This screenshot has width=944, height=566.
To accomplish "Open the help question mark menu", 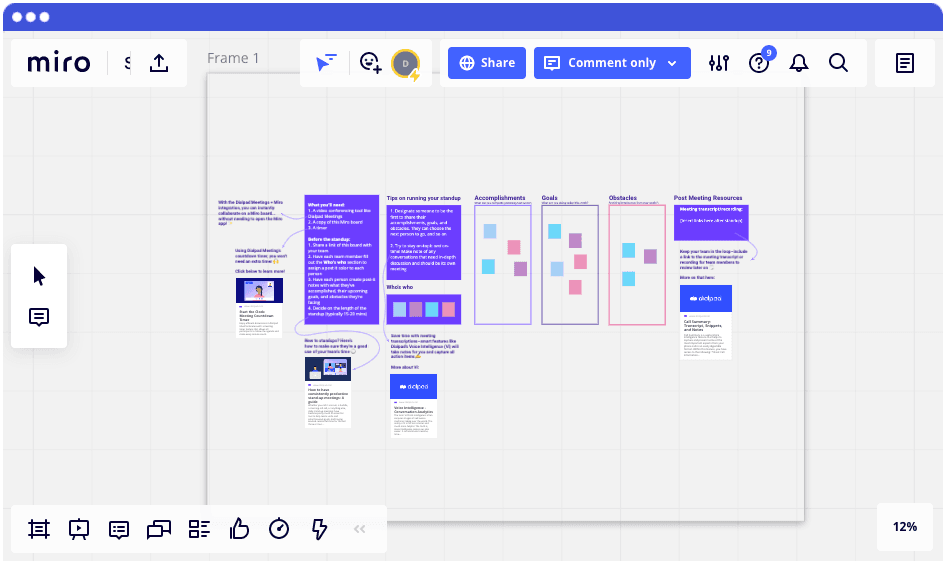I will pyautogui.click(x=759, y=63).
